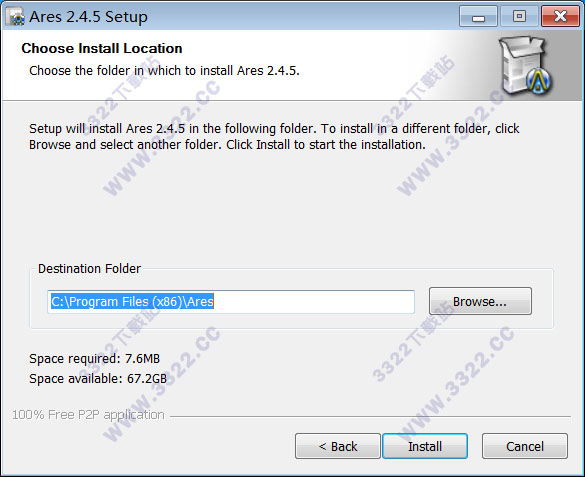This screenshot has height=477, width=585.
Task: Start installation with the Install button
Action: pos(425,446)
